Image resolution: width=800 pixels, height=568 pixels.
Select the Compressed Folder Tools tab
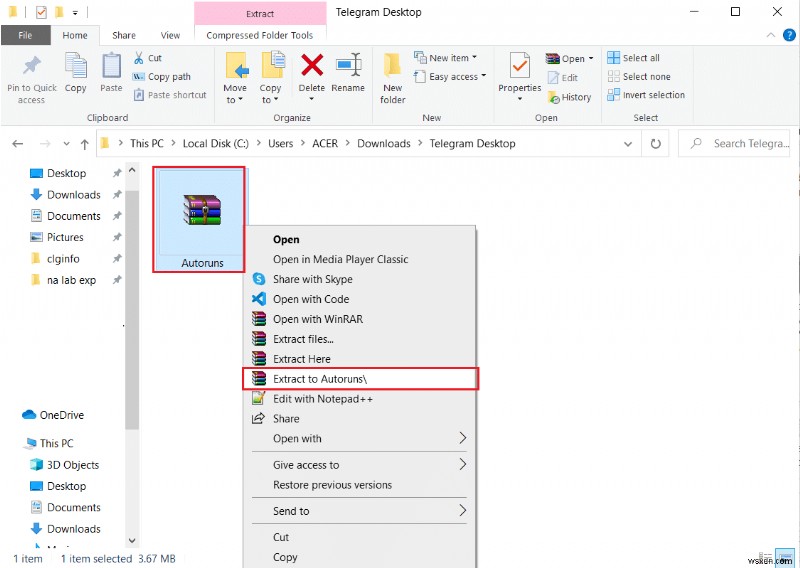[x=260, y=35]
